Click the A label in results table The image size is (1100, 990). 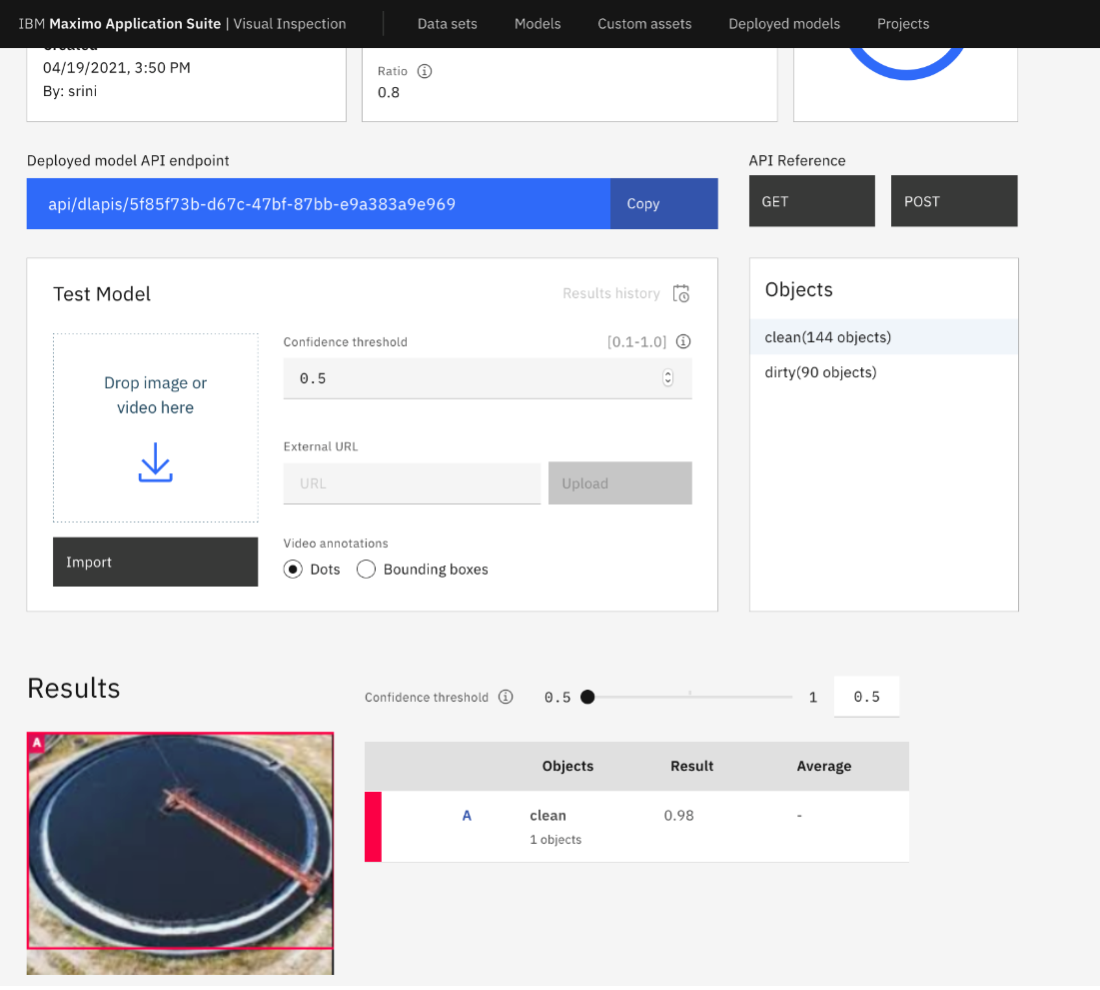pyautogui.click(x=467, y=815)
